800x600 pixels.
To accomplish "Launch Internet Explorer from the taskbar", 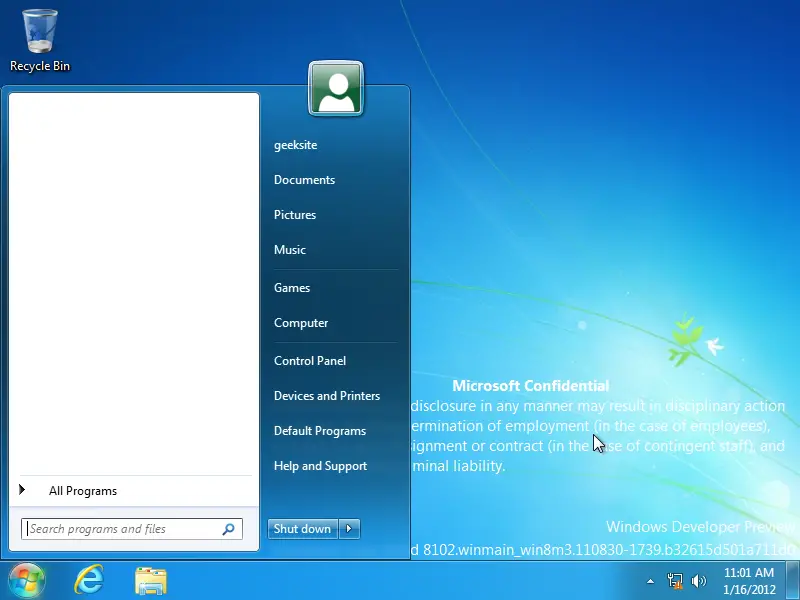I will click(89, 580).
